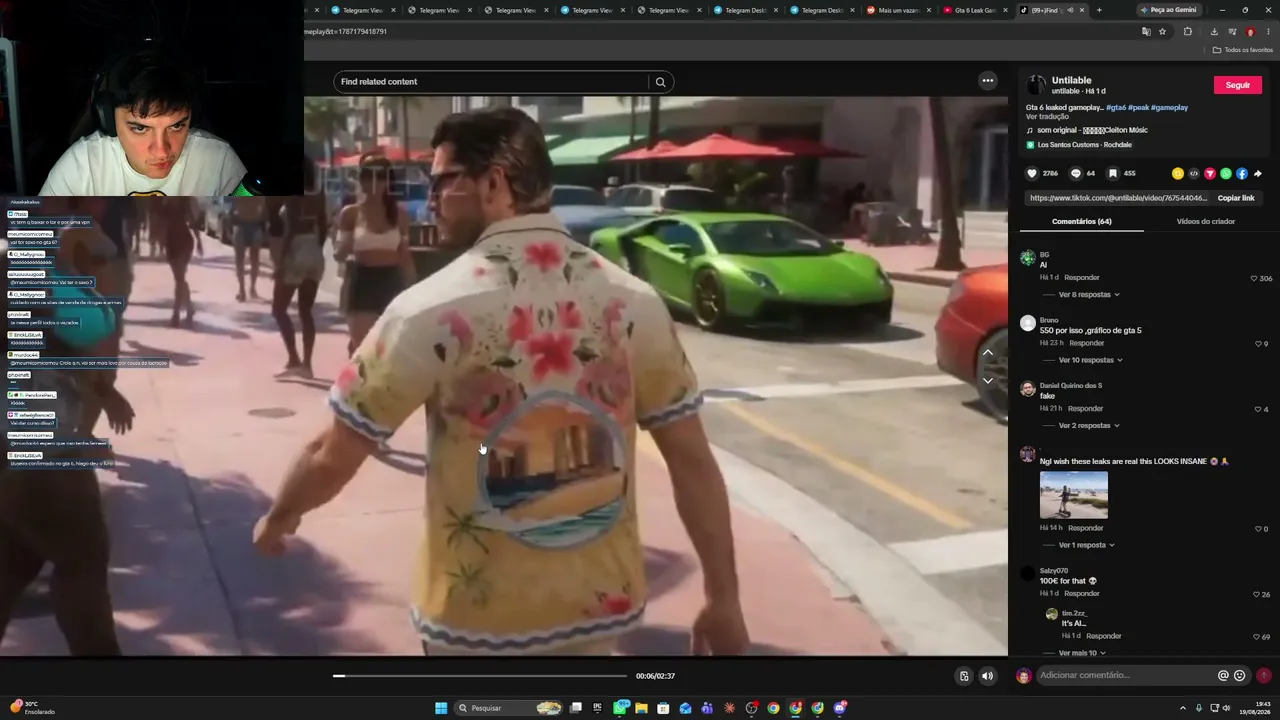Open the three-dots more options menu

point(988,81)
